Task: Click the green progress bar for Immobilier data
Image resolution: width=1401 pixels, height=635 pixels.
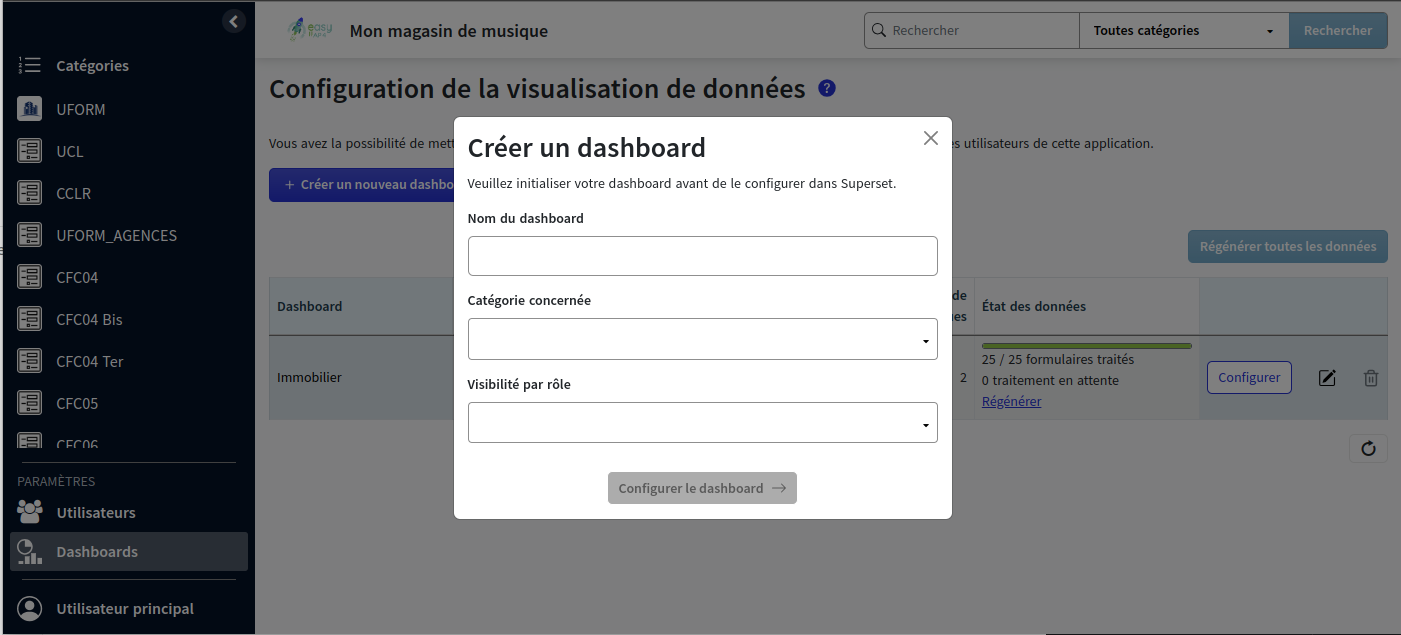Action: tap(1085, 344)
